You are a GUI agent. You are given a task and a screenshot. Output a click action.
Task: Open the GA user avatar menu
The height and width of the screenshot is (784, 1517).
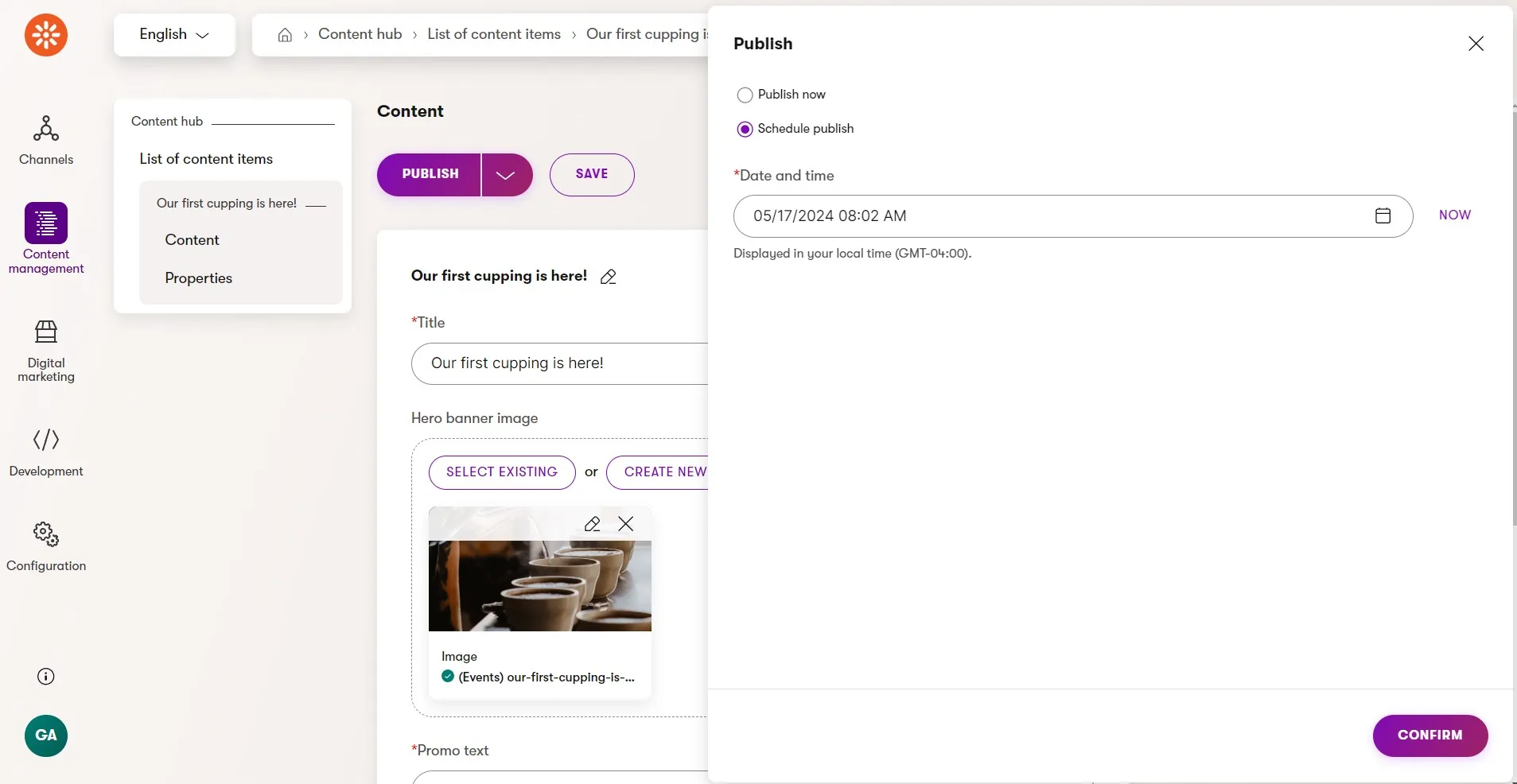click(46, 735)
